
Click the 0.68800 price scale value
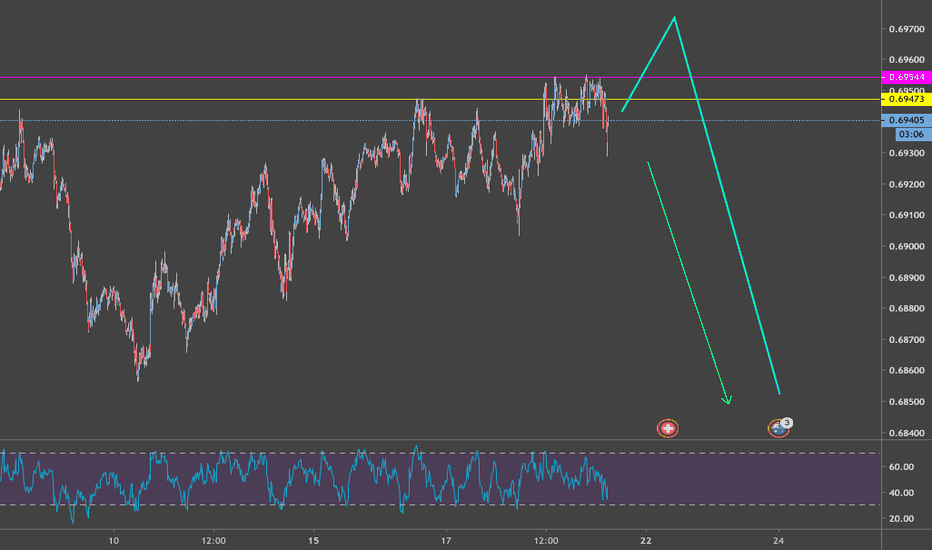906,309
